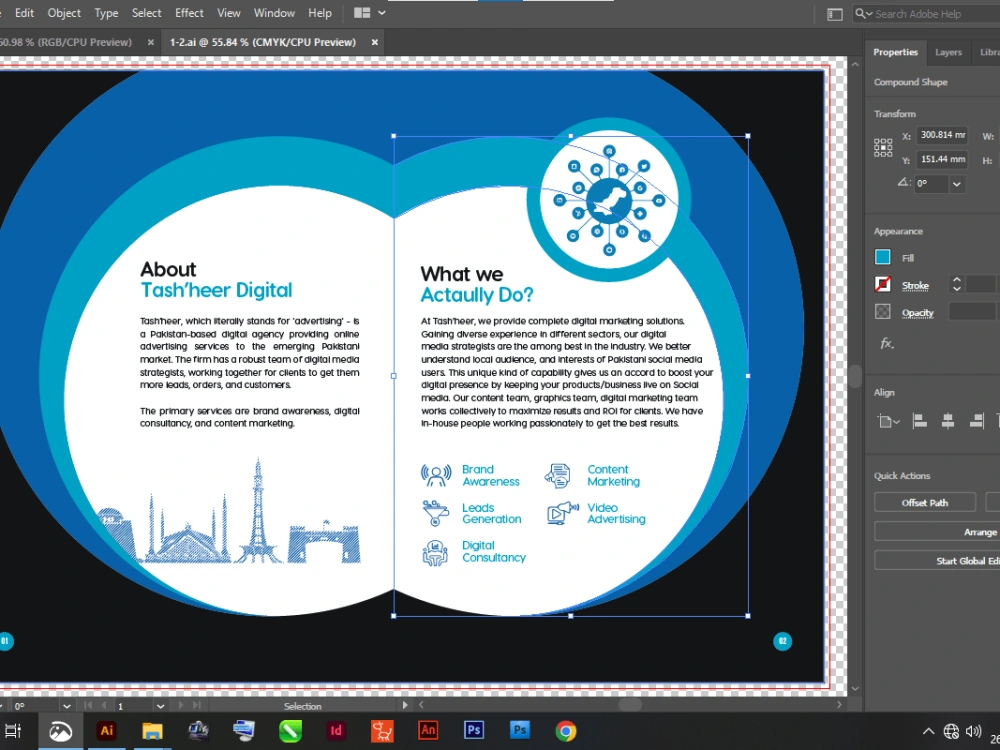Open the View menu
The image size is (1000, 750).
click(x=228, y=13)
